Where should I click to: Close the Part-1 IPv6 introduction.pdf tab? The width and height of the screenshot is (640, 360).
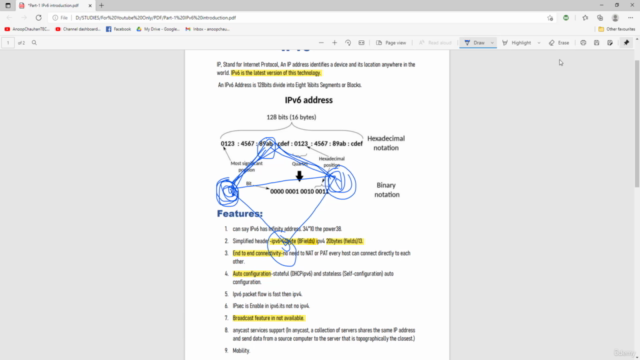[90, 6]
